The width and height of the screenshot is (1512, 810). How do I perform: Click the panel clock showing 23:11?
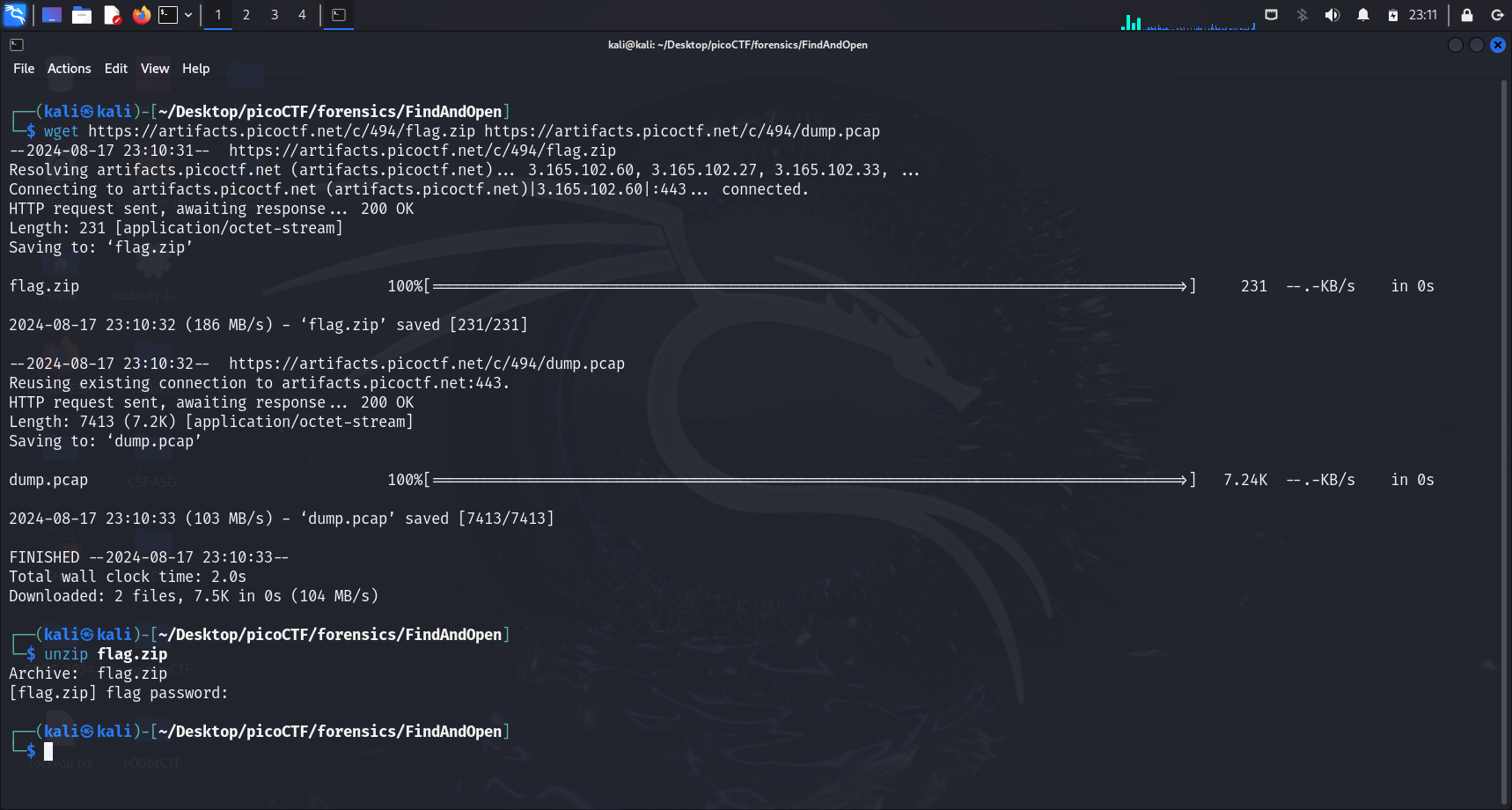point(1422,15)
